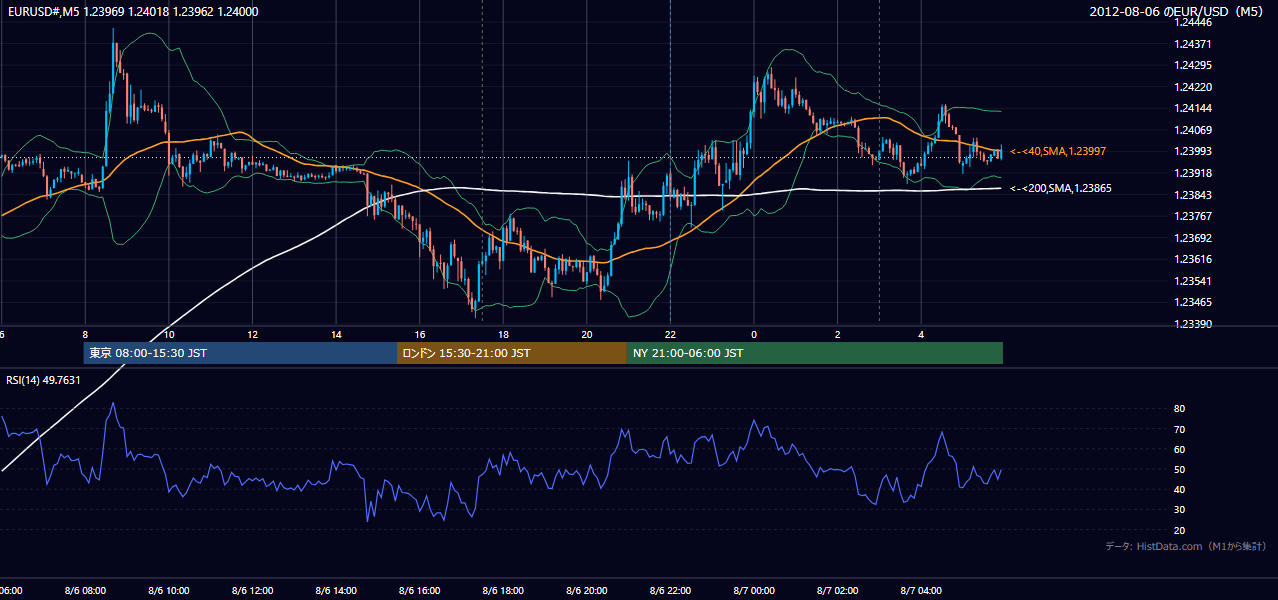Click hour tick '16' under the price chart
Viewport: 1278px width, 600px height.
[x=420, y=335]
